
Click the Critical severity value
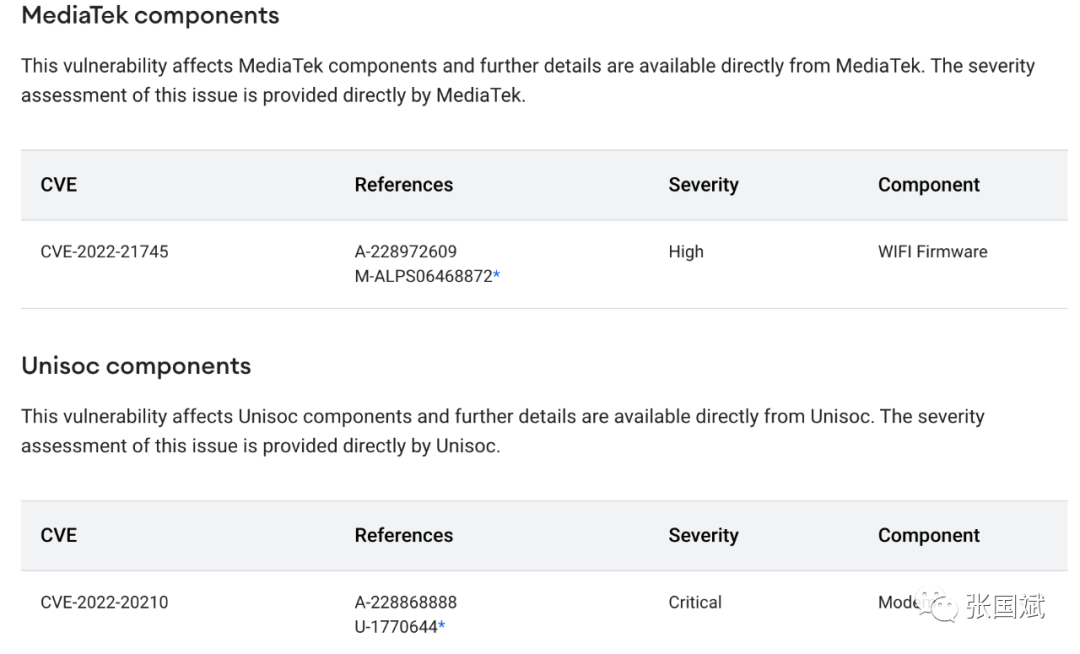pyautogui.click(x=695, y=603)
